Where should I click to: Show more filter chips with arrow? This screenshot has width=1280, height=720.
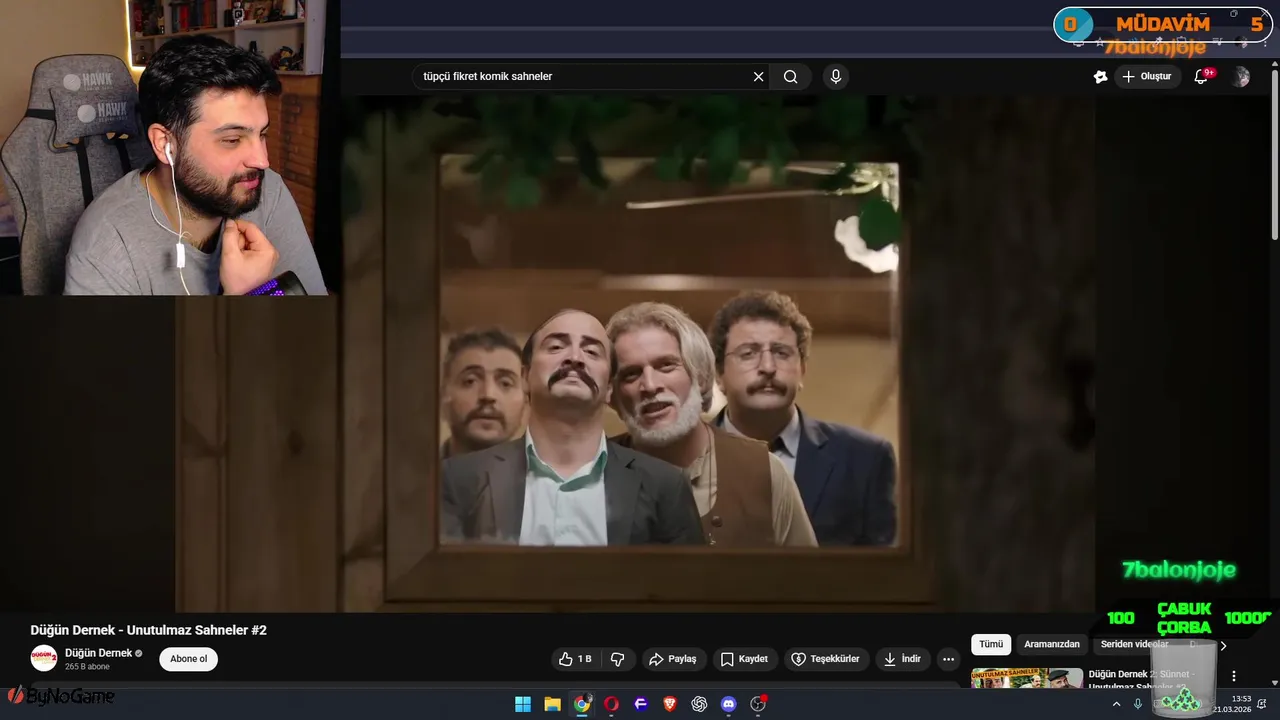point(1222,645)
